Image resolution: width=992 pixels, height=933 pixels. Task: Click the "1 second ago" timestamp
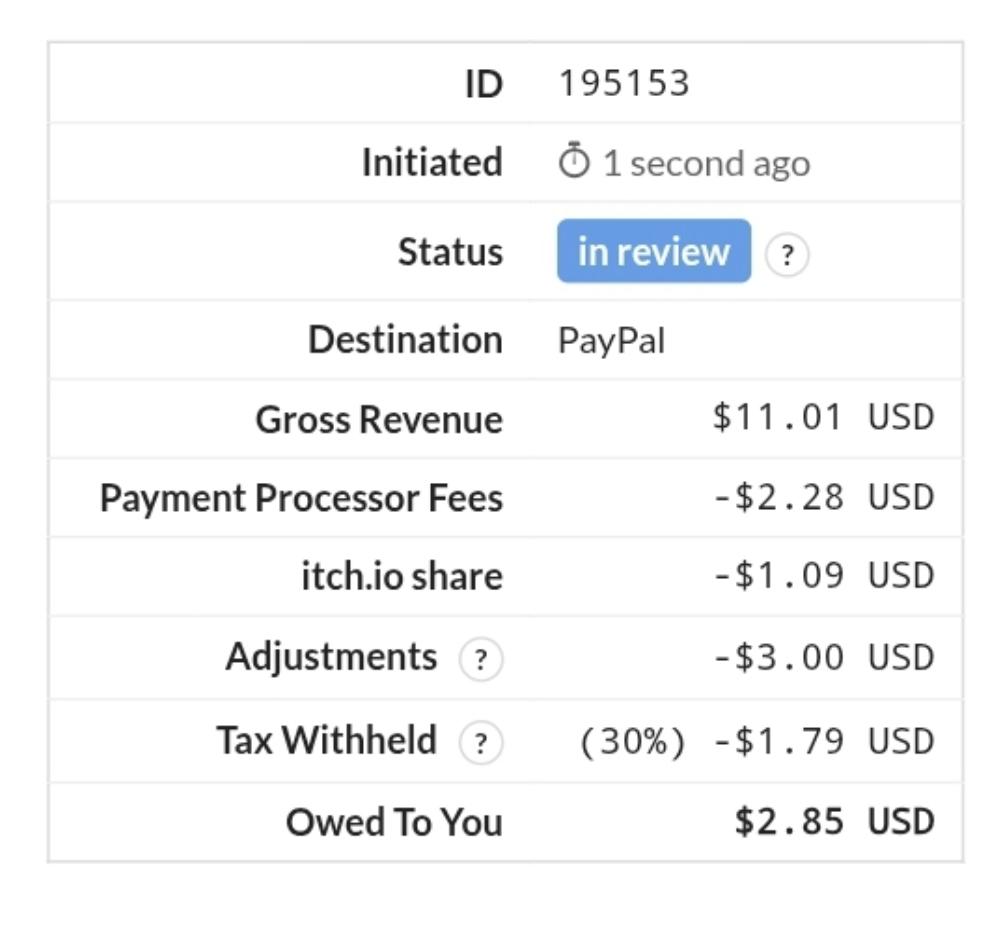tap(706, 164)
